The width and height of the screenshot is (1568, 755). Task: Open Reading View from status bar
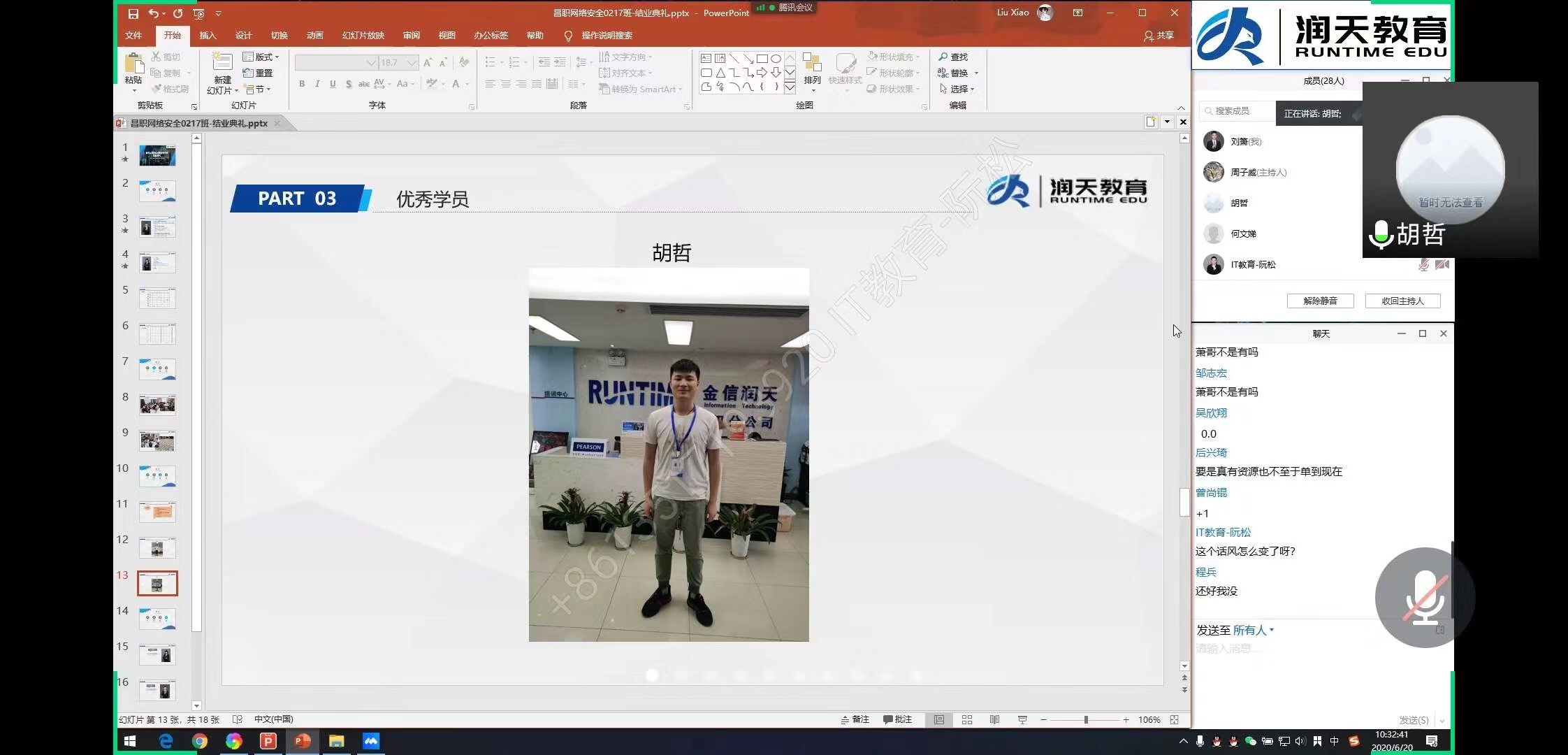tap(994, 719)
